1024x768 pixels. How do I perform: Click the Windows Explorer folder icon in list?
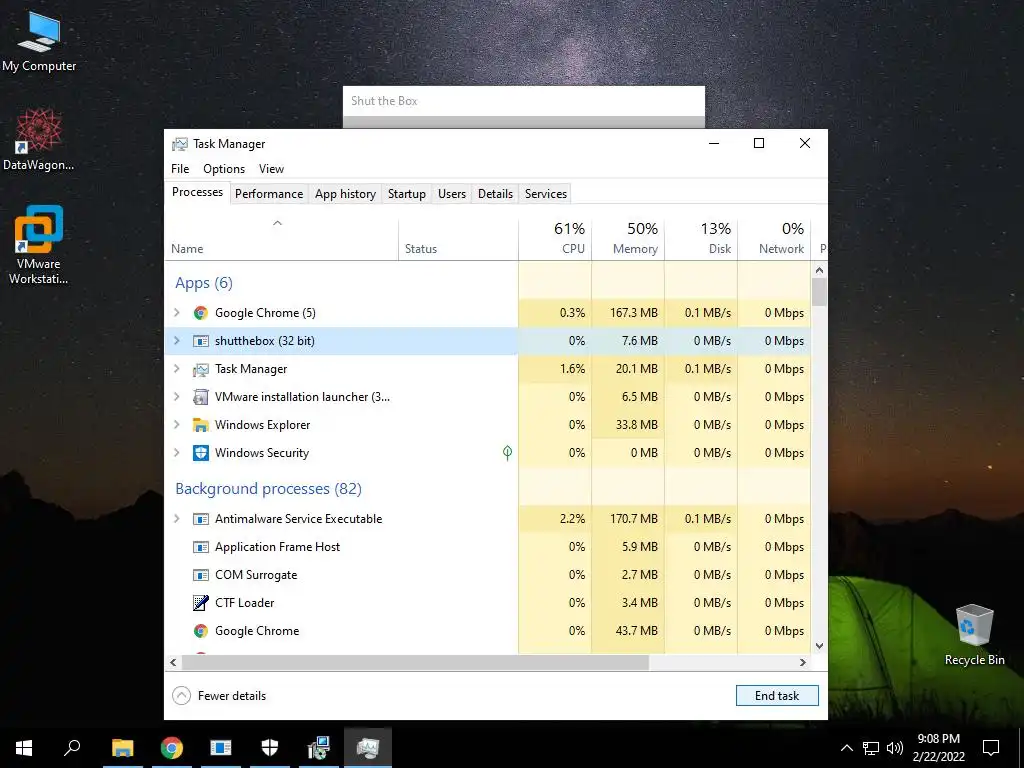(x=200, y=425)
